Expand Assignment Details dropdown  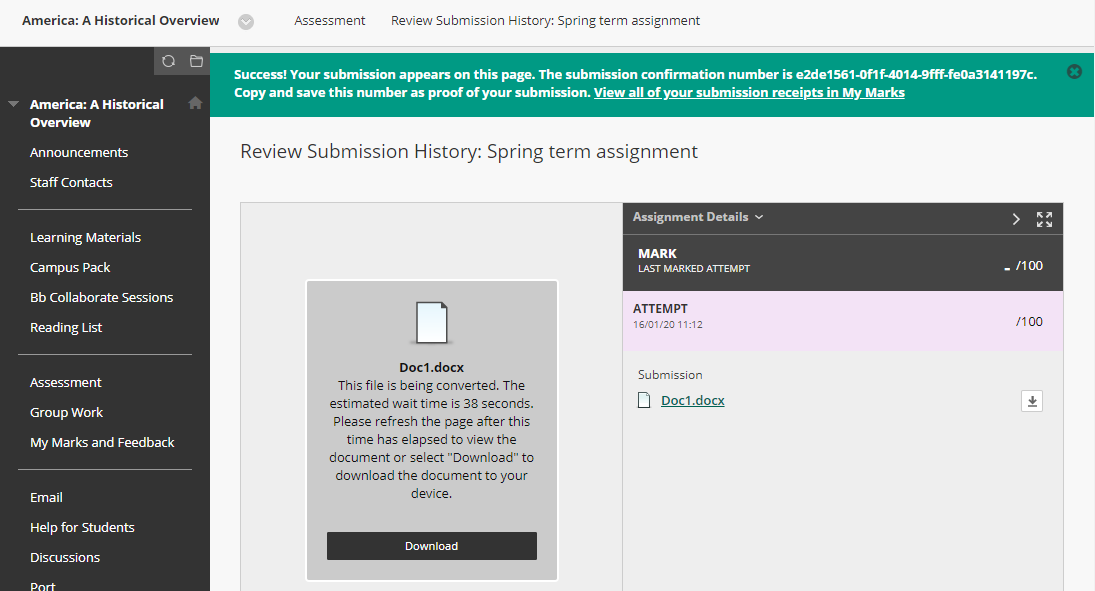[x=698, y=217]
